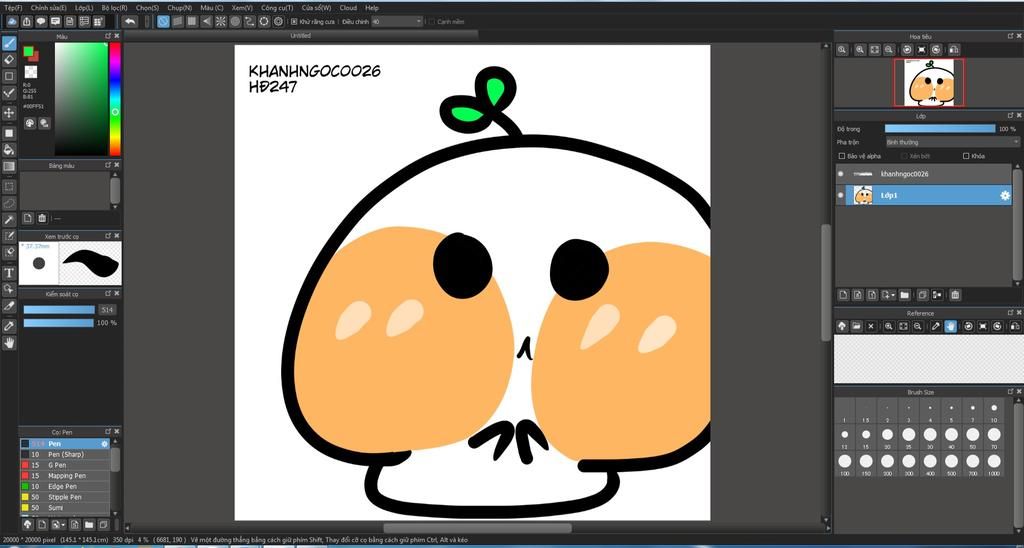The height and width of the screenshot is (548, 1024).
Task: Zoom in on the navigator preview
Action: click(x=860, y=50)
